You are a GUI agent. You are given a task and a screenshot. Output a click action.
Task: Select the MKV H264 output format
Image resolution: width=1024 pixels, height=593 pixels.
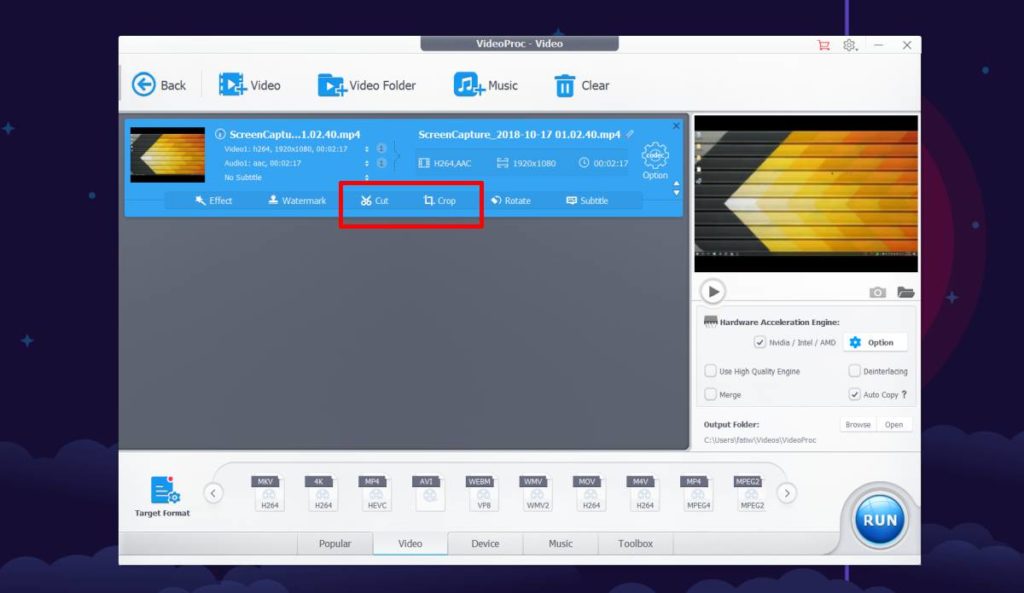[266, 492]
